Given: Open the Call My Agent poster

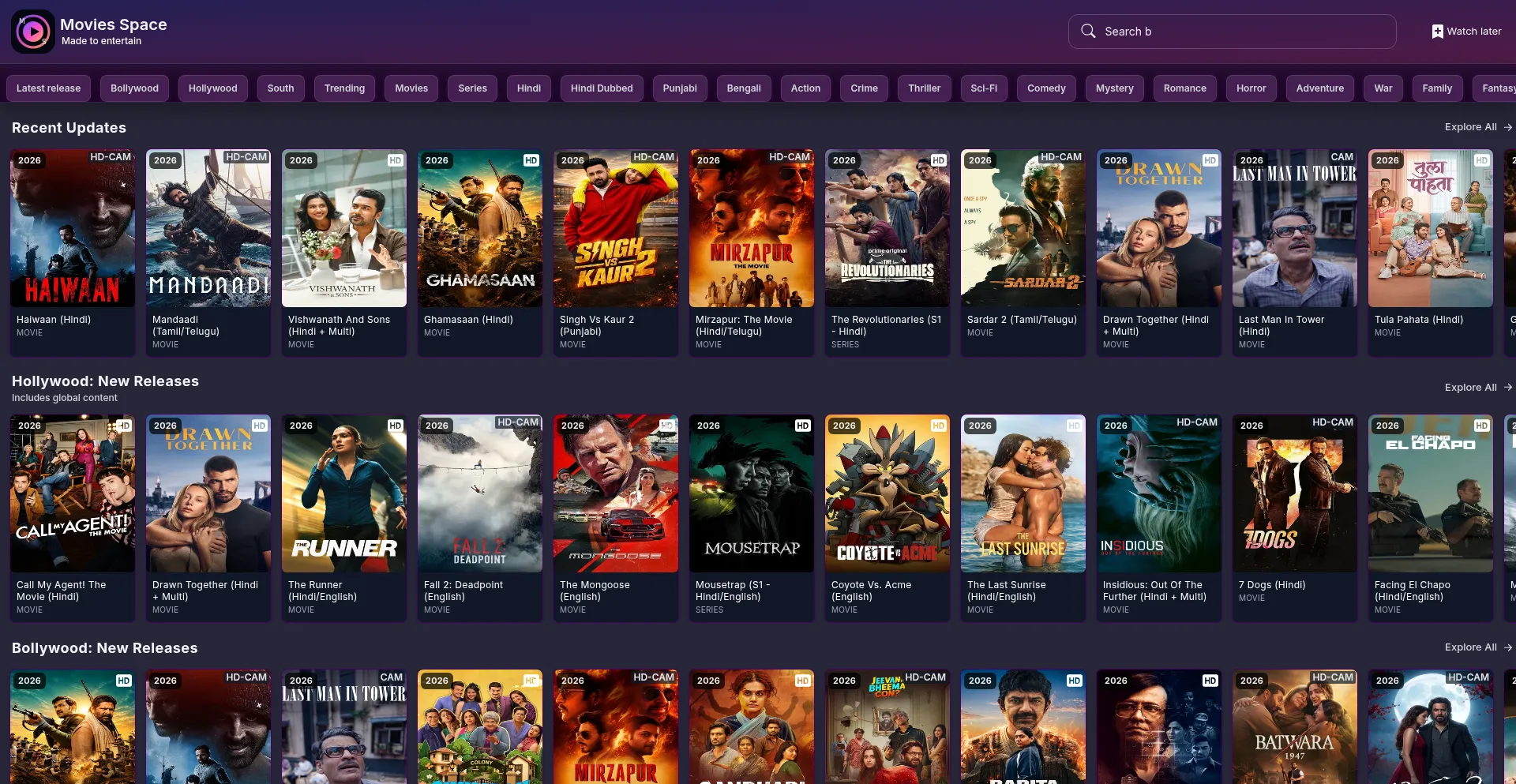Looking at the screenshot, I should (73, 493).
